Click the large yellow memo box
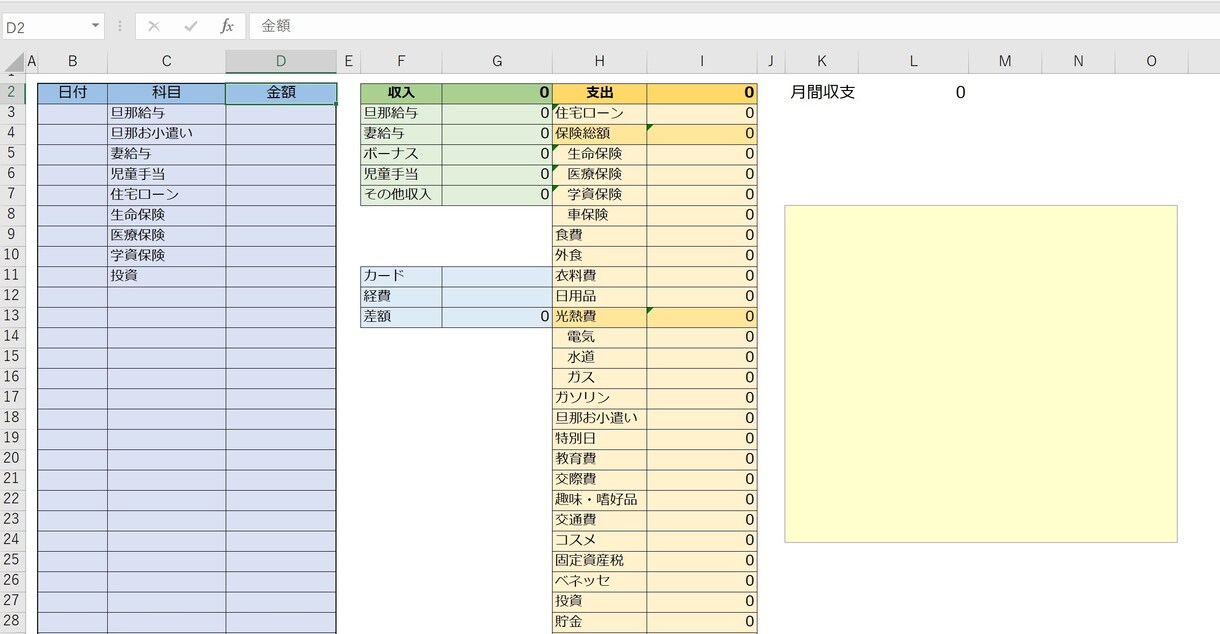Viewport: 1220px width, 634px height. [x=981, y=374]
